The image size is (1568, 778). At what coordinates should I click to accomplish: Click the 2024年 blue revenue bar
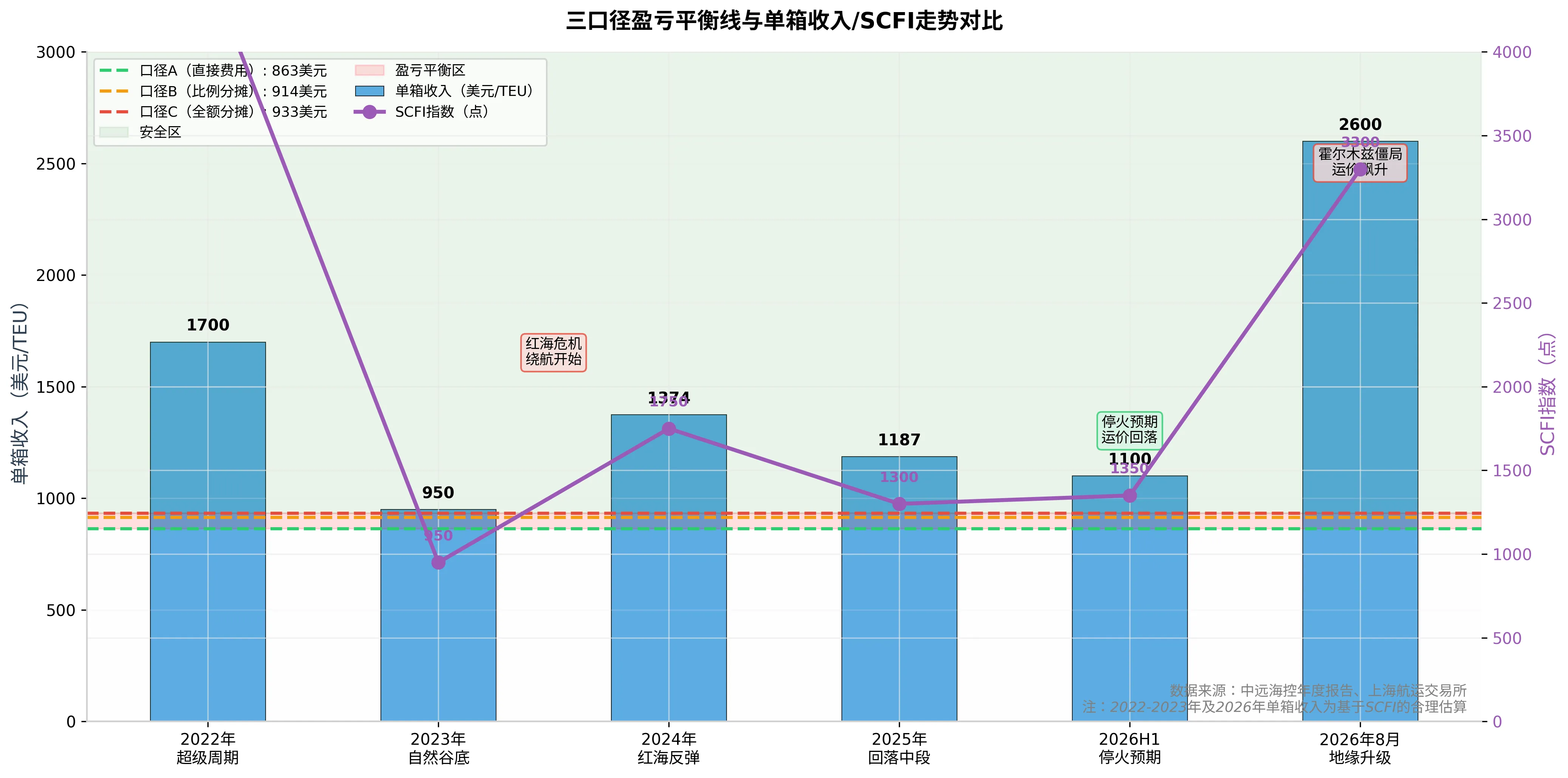coord(669,568)
